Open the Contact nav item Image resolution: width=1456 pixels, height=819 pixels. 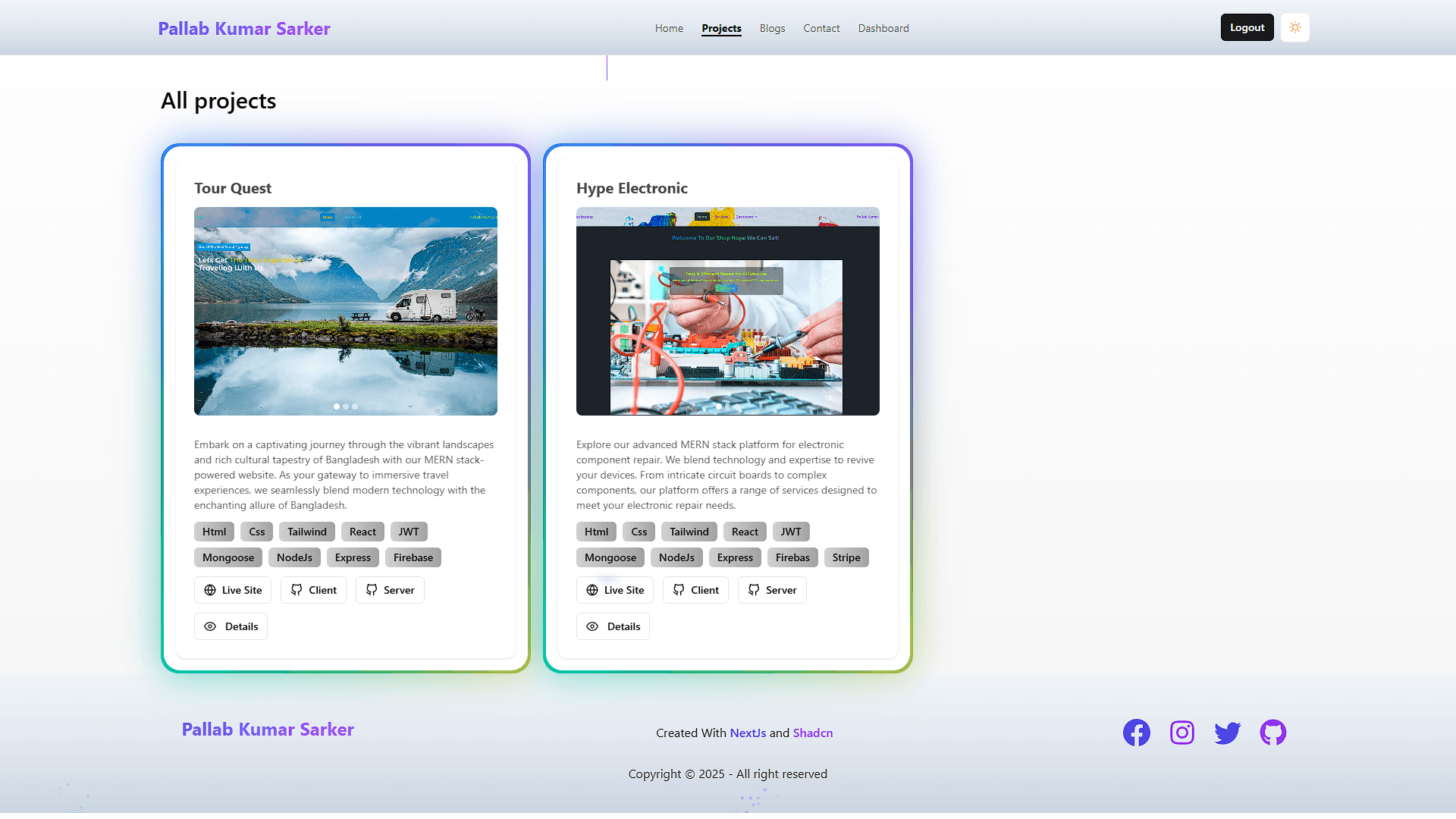(821, 28)
